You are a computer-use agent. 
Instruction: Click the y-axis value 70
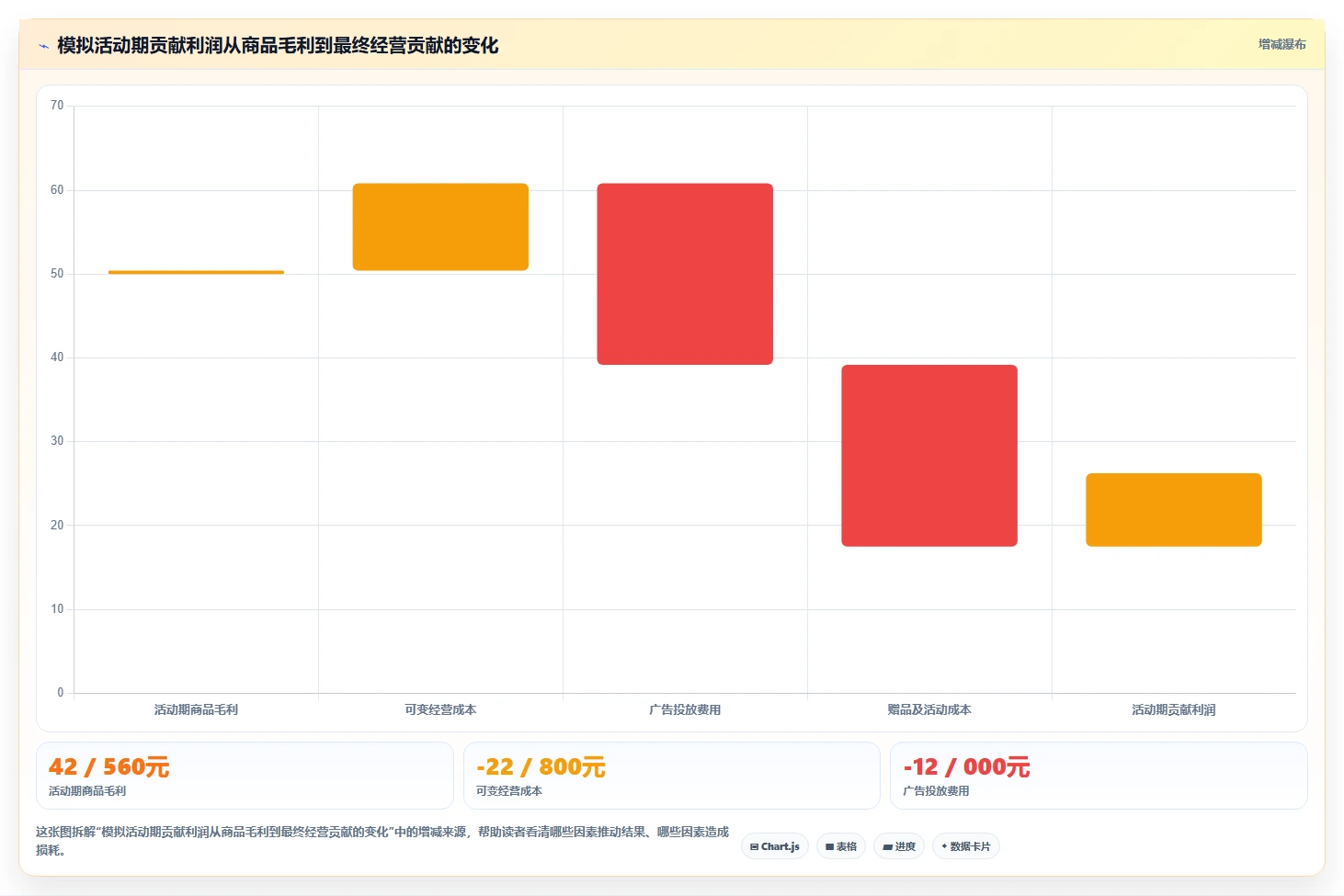pos(57,106)
